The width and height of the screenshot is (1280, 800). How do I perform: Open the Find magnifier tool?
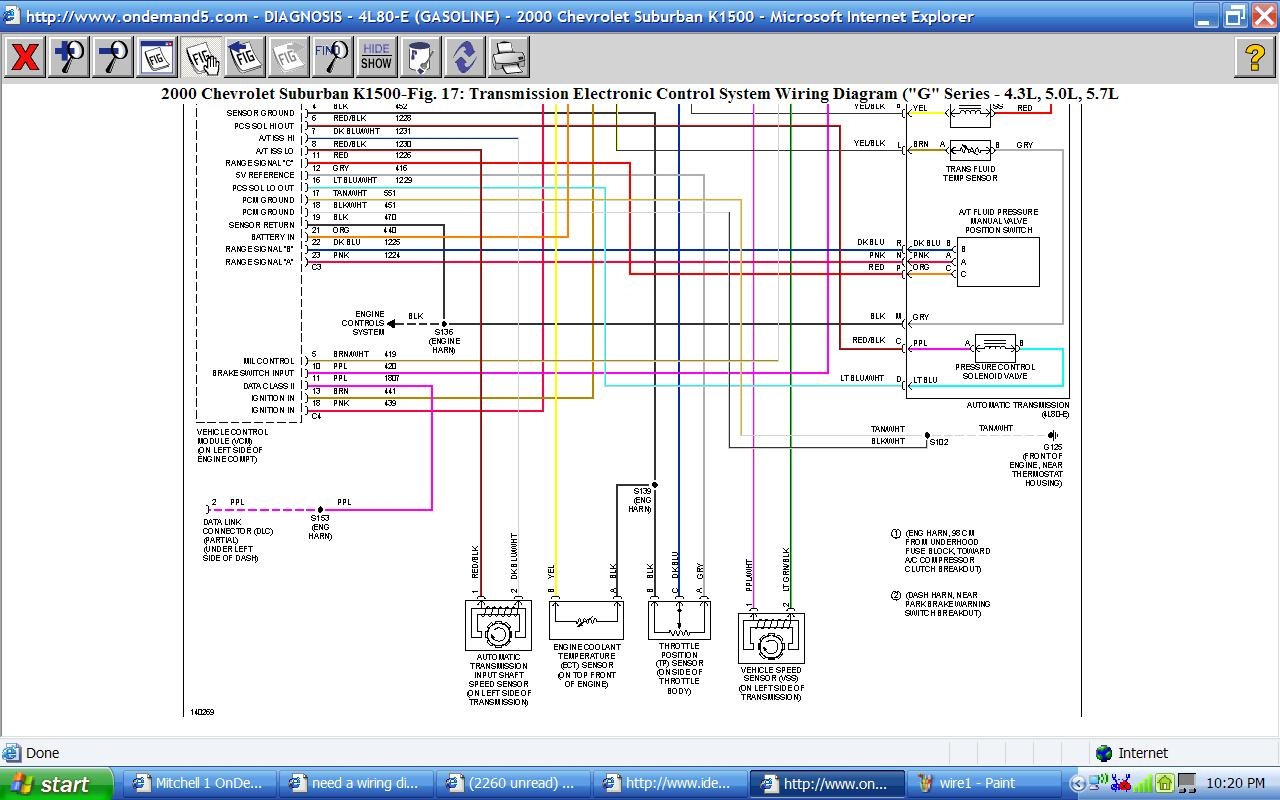click(332, 57)
